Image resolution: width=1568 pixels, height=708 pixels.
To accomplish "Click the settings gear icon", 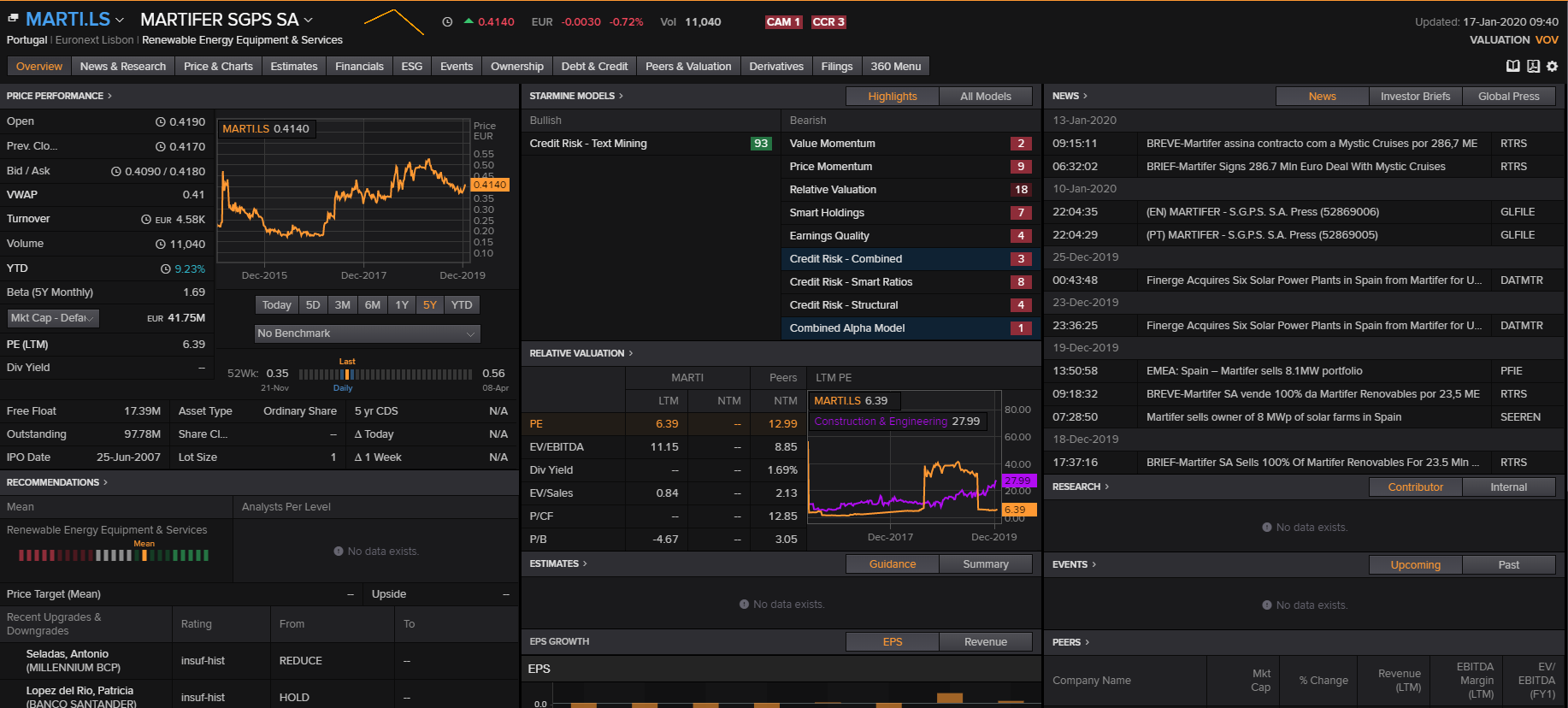I will pyautogui.click(x=1552, y=67).
